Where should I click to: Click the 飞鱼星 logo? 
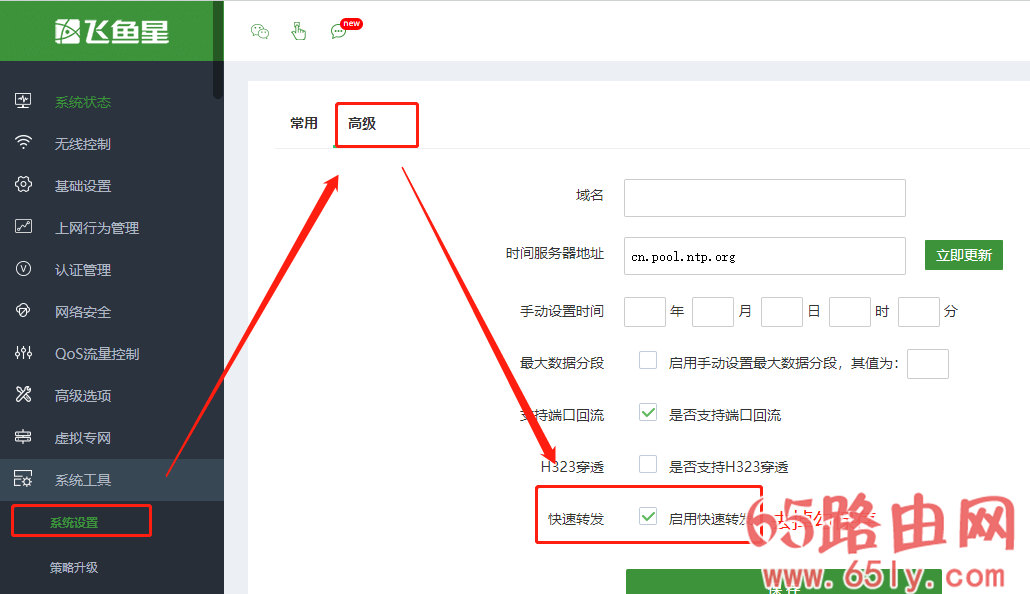[x=112, y=31]
